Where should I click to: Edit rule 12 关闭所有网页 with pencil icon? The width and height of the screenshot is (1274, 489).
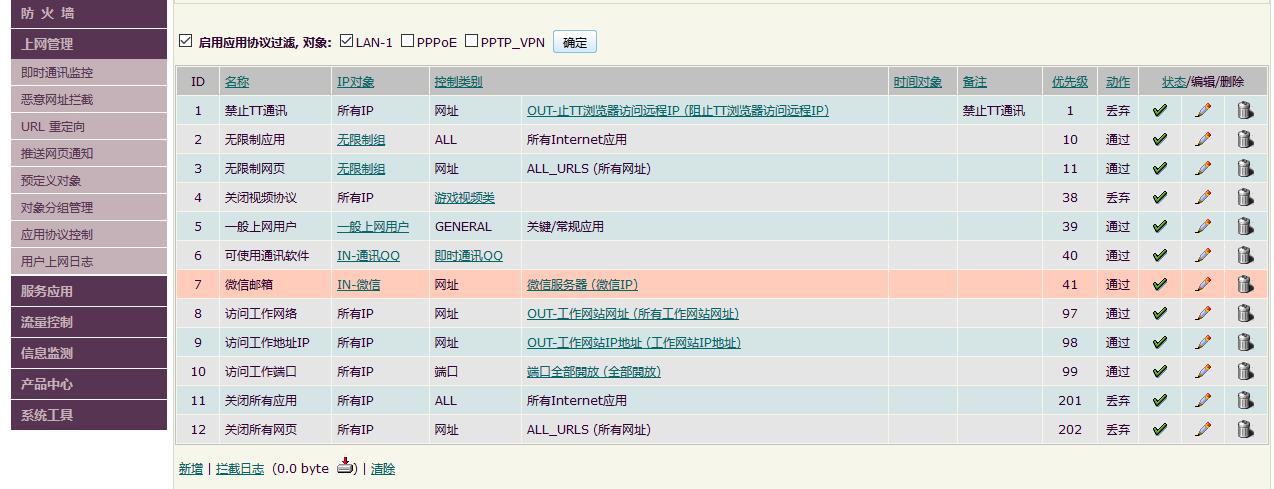pos(1202,430)
